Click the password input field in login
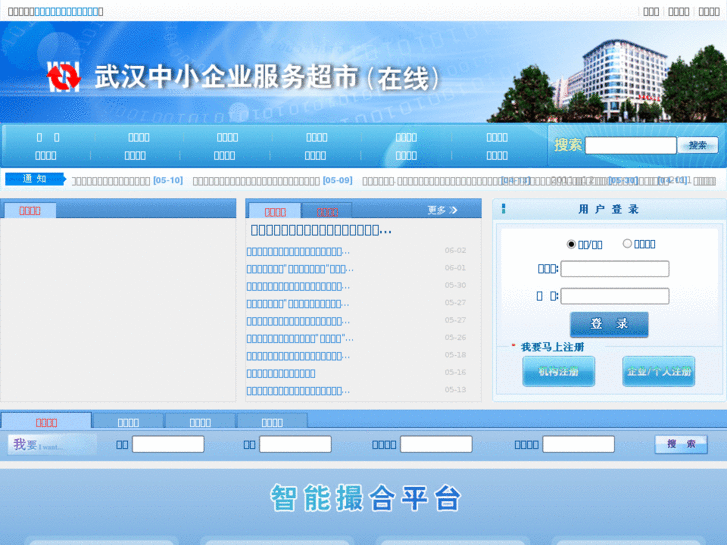 point(614,296)
